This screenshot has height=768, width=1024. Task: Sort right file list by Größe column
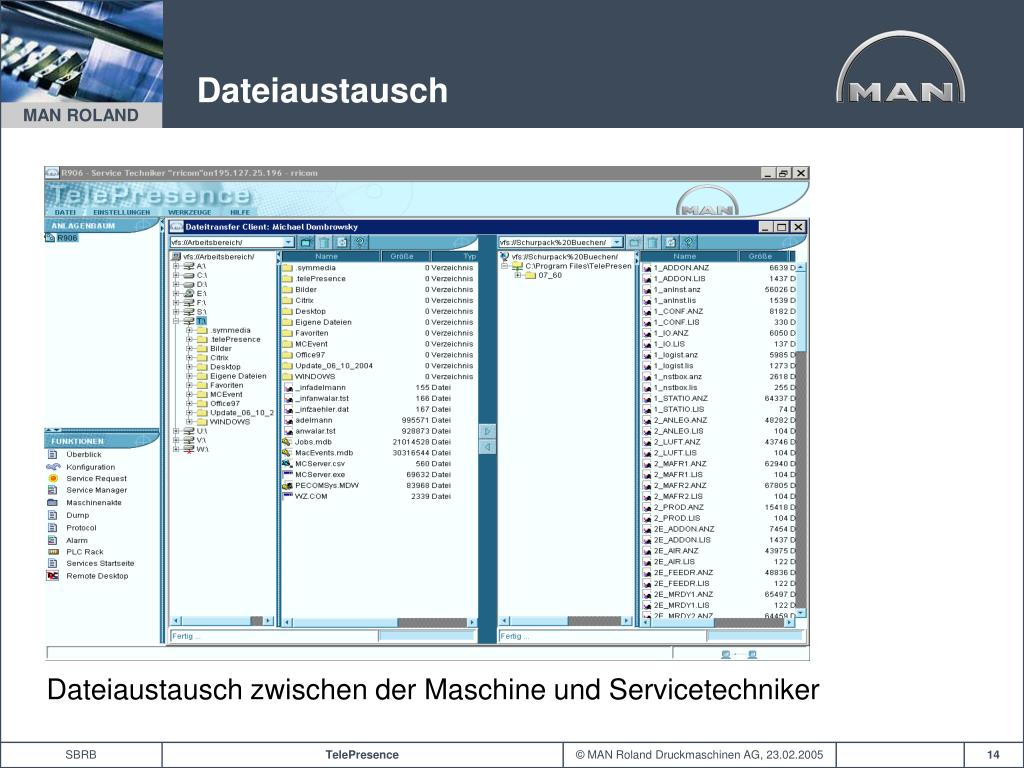point(763,257)
